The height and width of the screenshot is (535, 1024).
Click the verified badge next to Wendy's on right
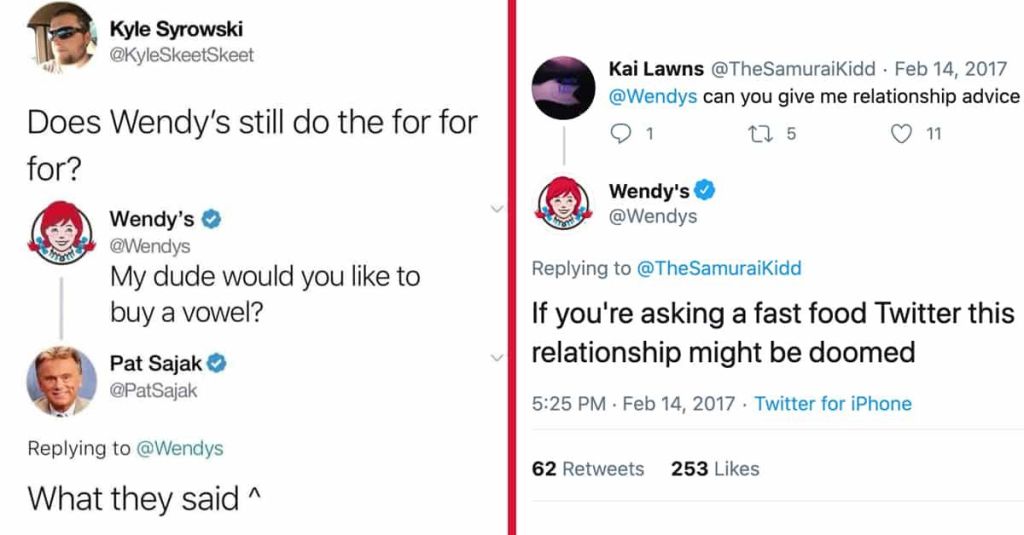click(705, 191)
